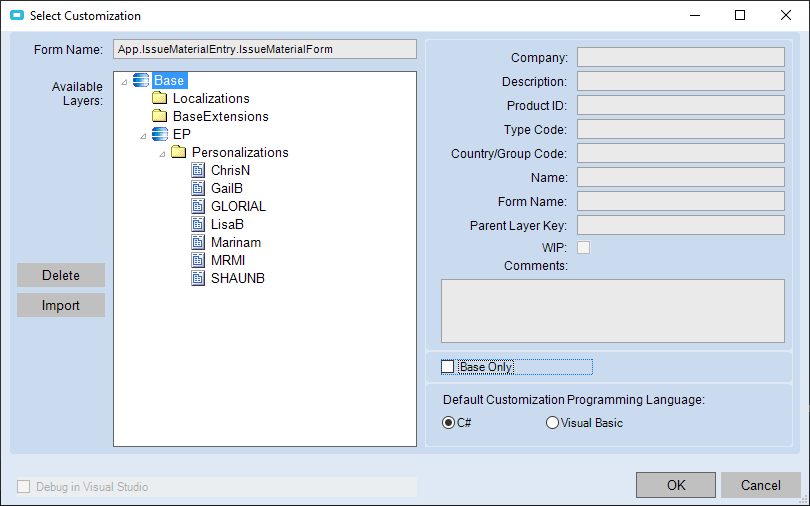Click the Base layer database icon

point(140,80)
